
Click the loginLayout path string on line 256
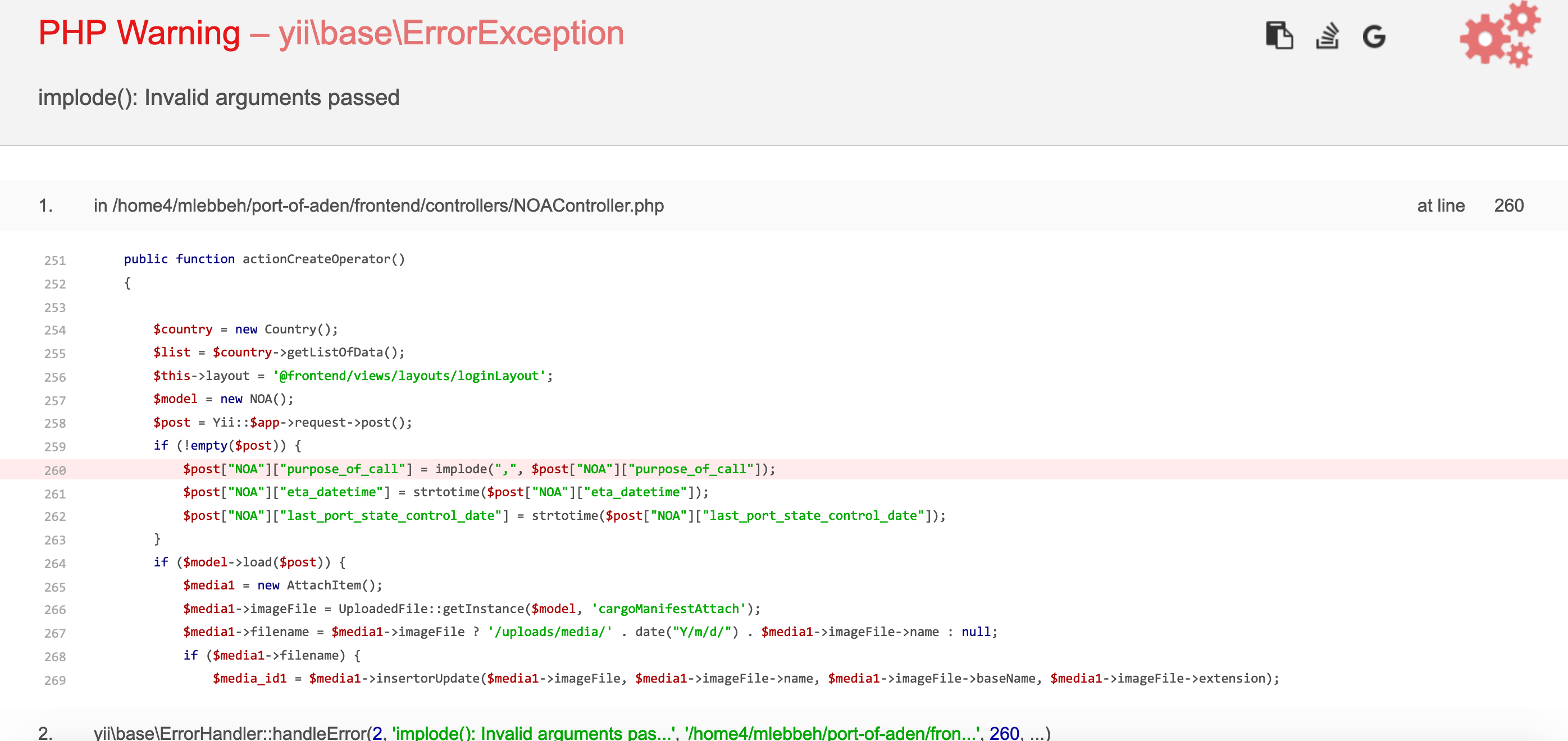(x=409, y=376)
